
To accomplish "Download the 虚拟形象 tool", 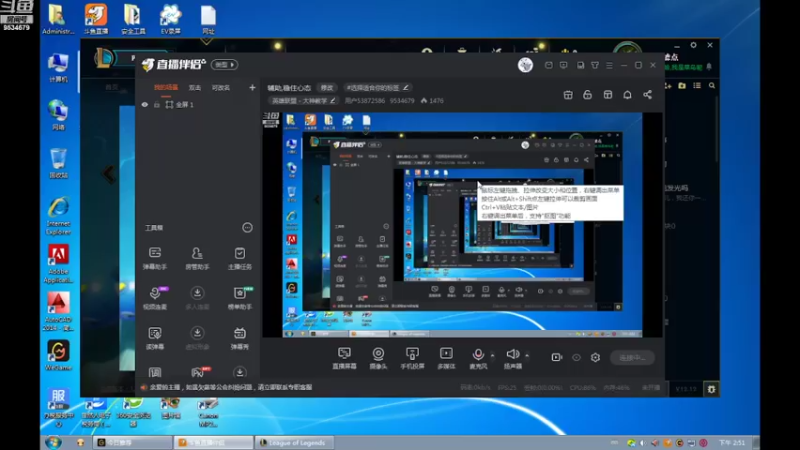I will pyautogui.click(x=197, y=338).
